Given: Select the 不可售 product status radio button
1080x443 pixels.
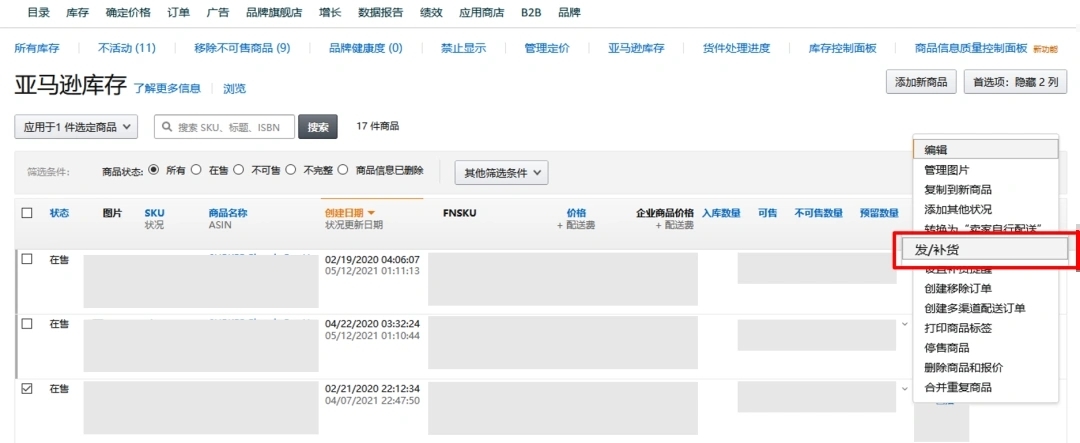Looking at the screenshot, I should [239, 171].
